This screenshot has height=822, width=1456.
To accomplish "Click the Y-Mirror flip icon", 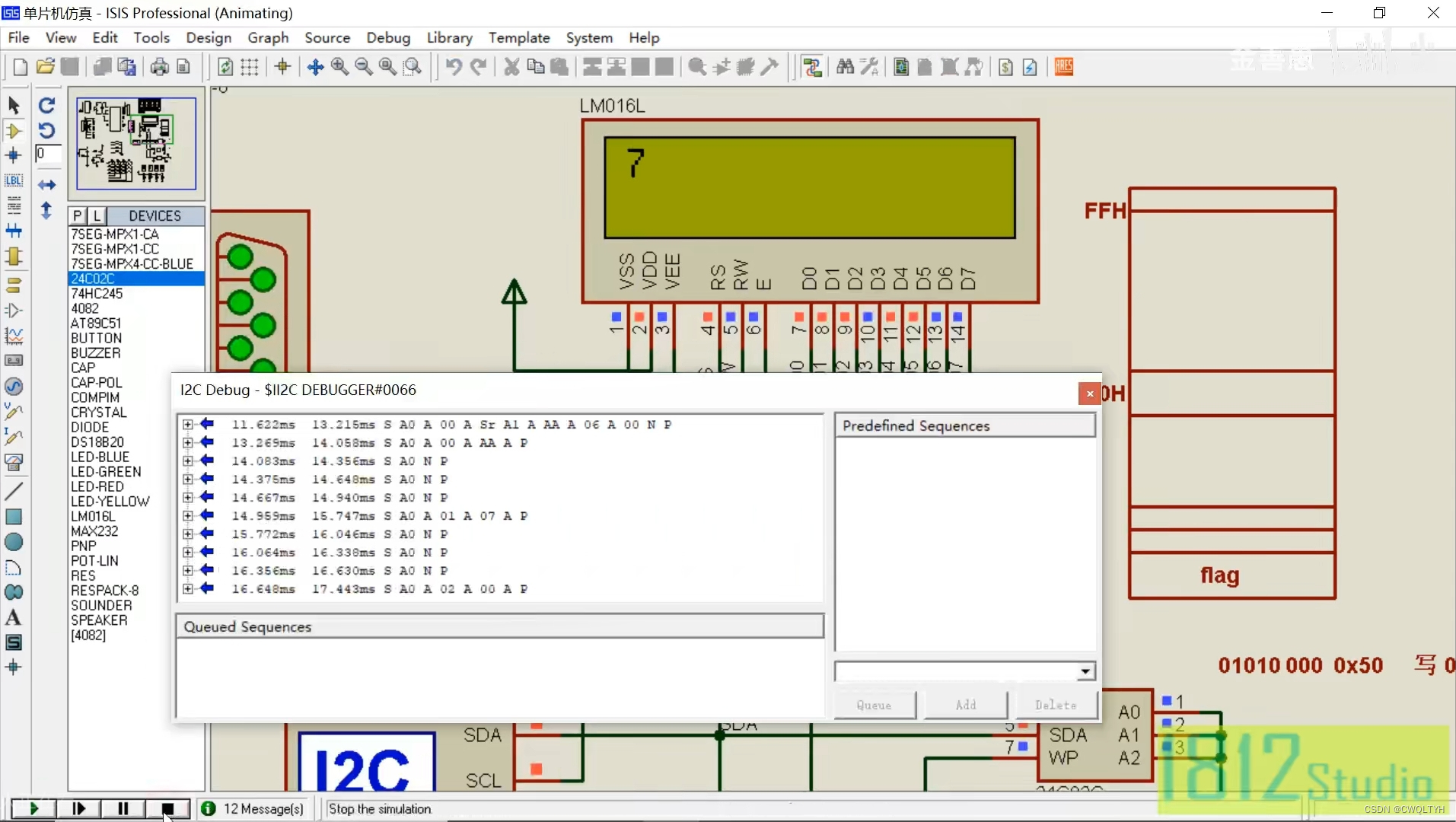I will pos(47,210).
